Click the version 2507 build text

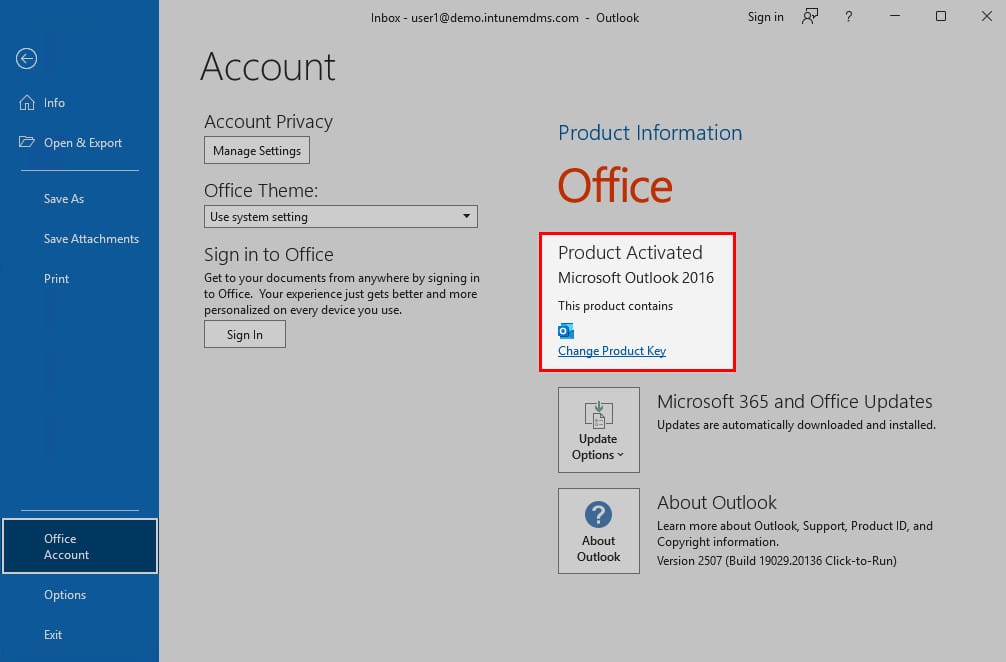click(776, 561)
